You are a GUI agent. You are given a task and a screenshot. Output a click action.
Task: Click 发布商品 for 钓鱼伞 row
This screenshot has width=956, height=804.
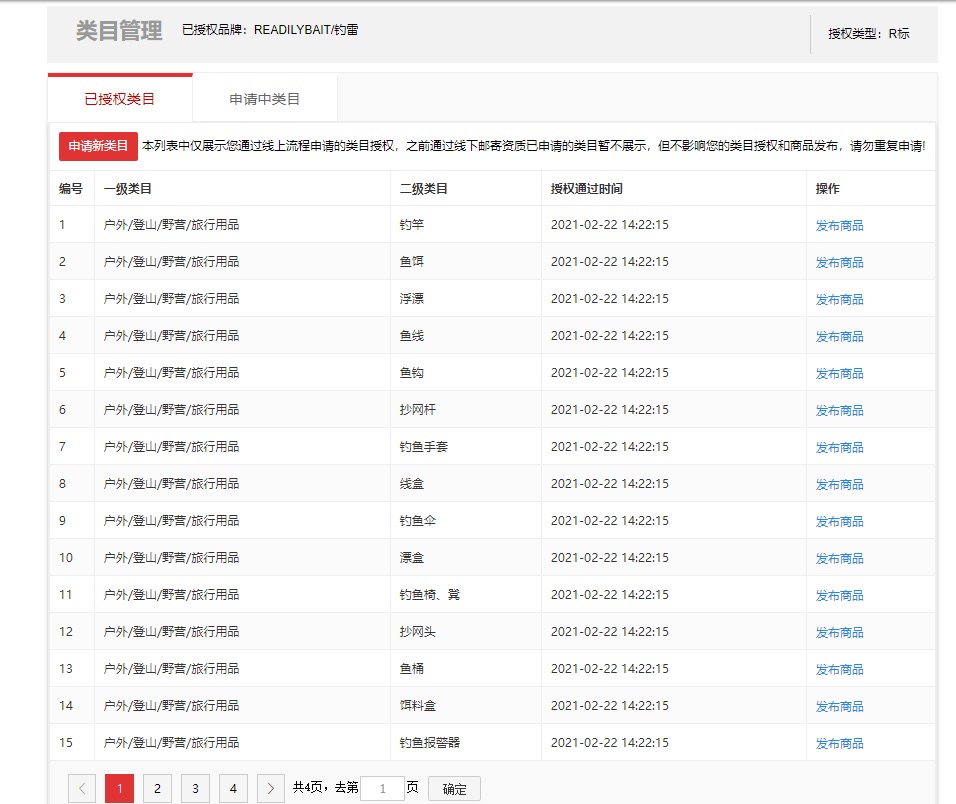pyautogui.click(x=839, y=522)
